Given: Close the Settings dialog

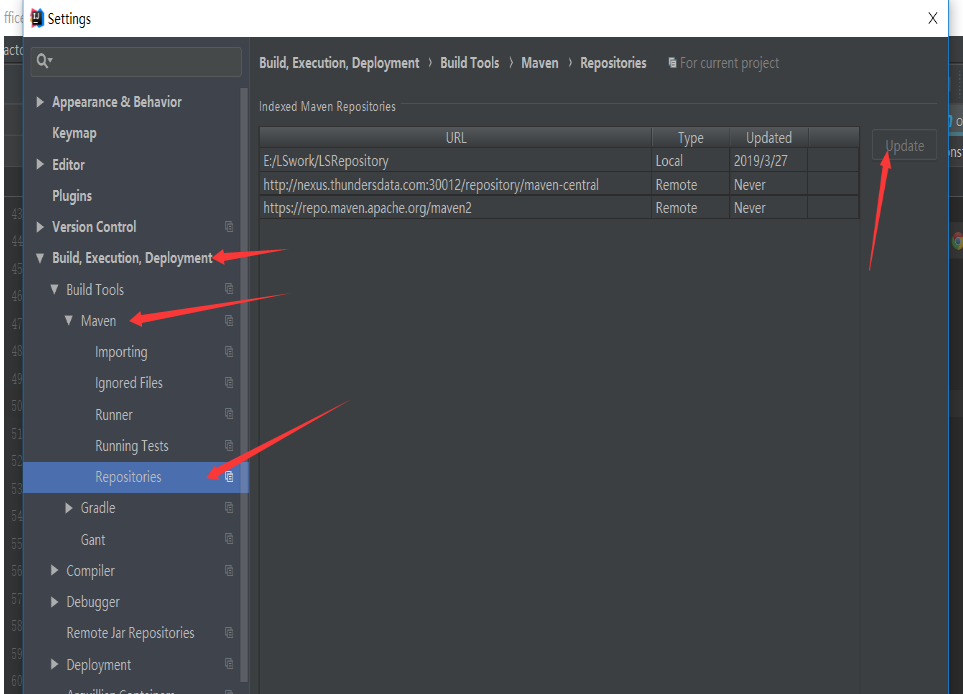Looking at the screenshot, I should [932, 18].
